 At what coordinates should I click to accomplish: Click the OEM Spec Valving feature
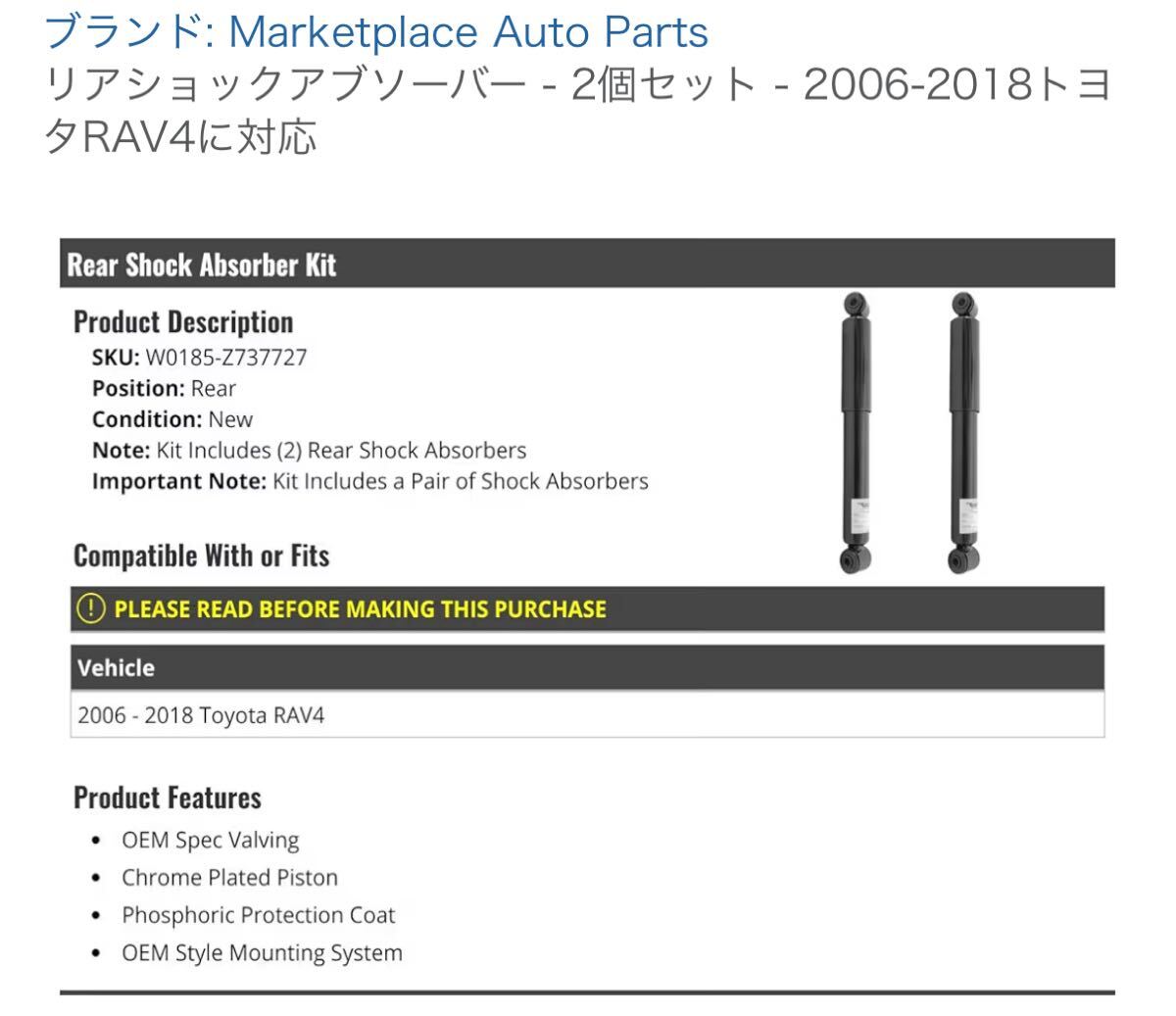point(210,841)
